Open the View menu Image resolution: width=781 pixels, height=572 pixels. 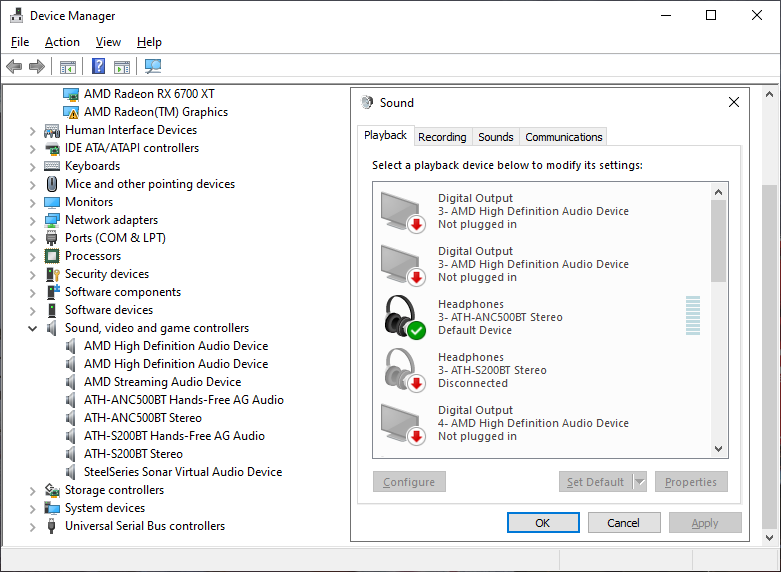click(108, 42)
